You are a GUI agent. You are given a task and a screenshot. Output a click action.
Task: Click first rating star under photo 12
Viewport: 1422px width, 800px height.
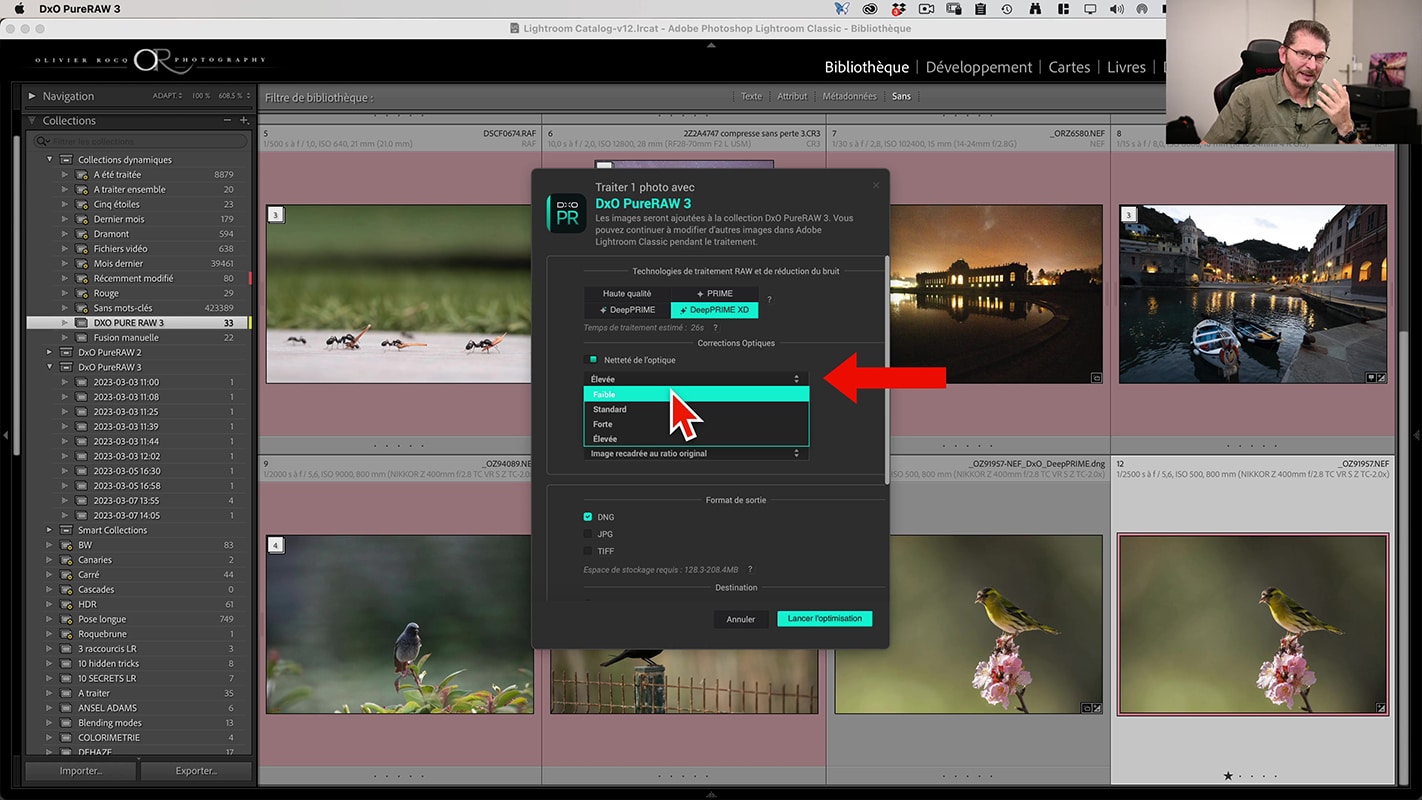(1228, 775)
